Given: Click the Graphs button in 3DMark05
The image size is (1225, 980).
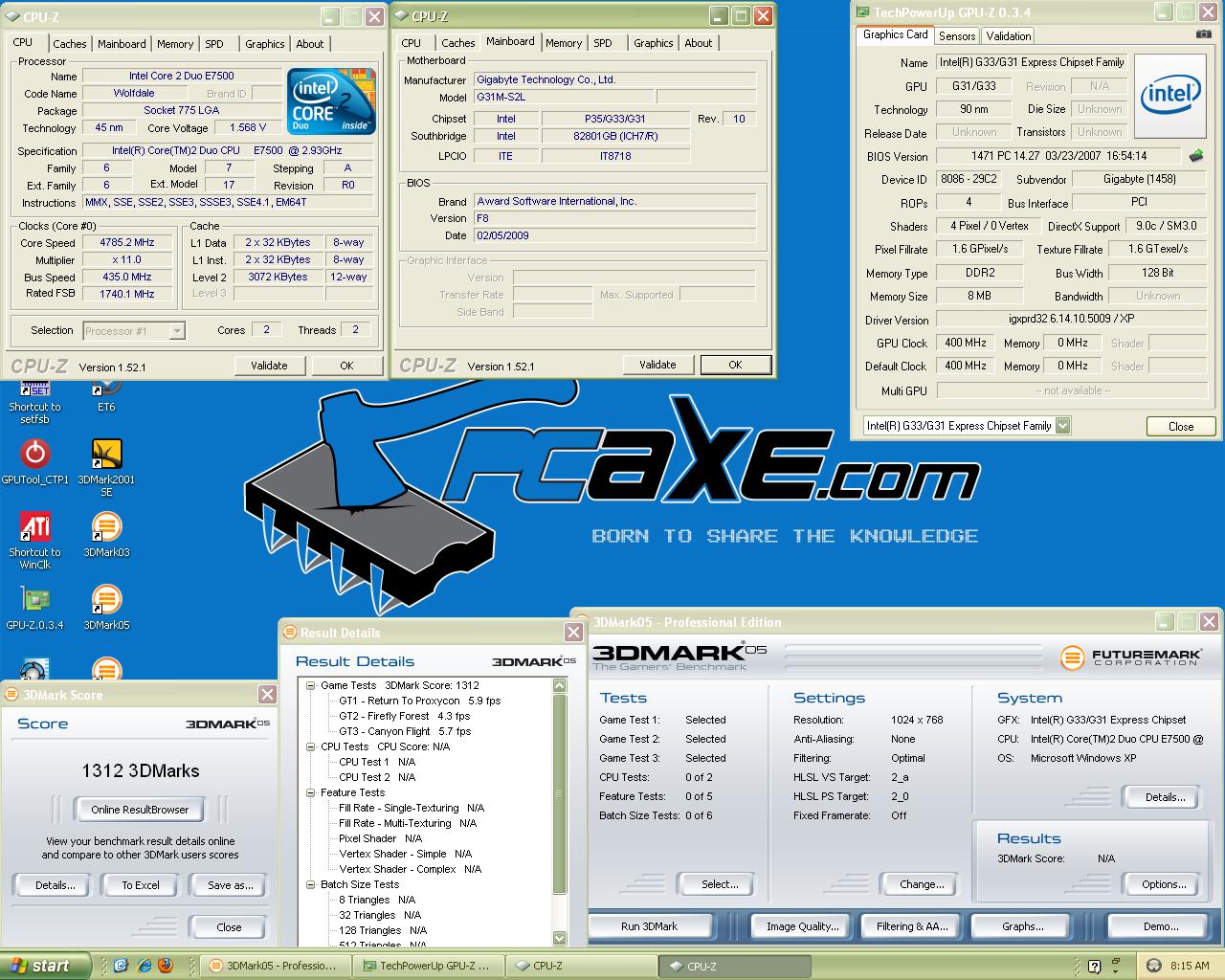Looking at the screenshot, I should 1023,926.
